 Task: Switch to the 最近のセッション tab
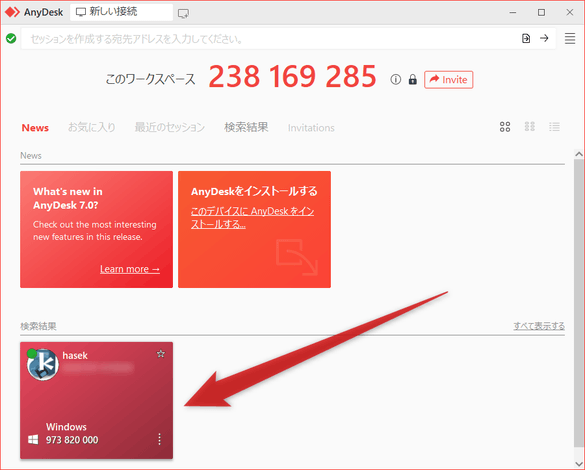(x=169, y=128)
